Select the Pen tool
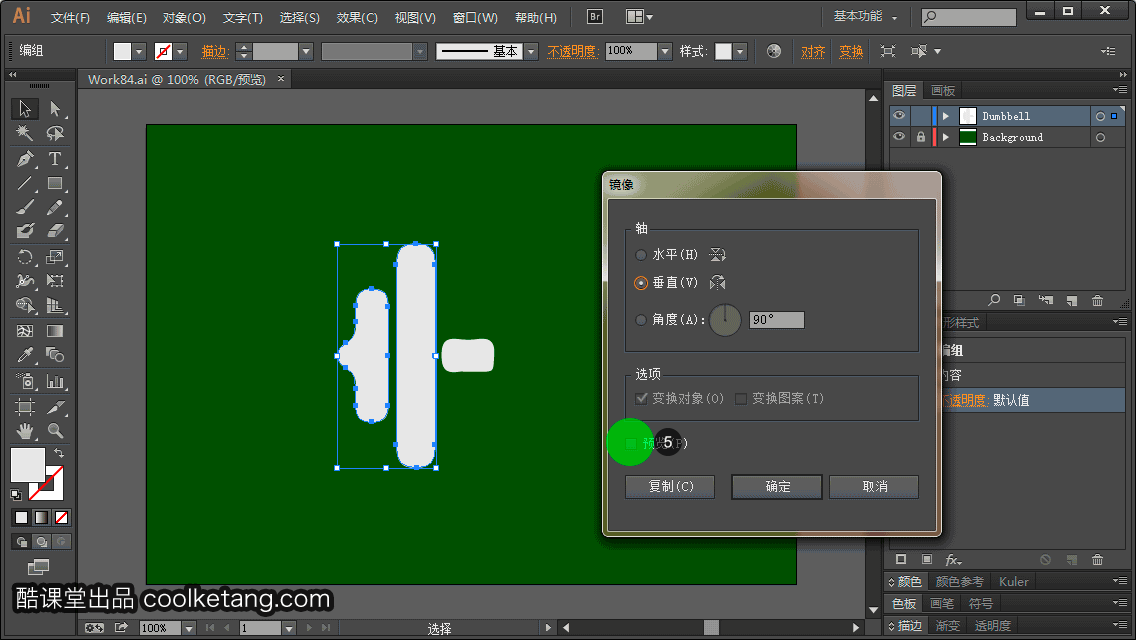The width and height of the screenshot is (1136, 640). click(25, 158)
